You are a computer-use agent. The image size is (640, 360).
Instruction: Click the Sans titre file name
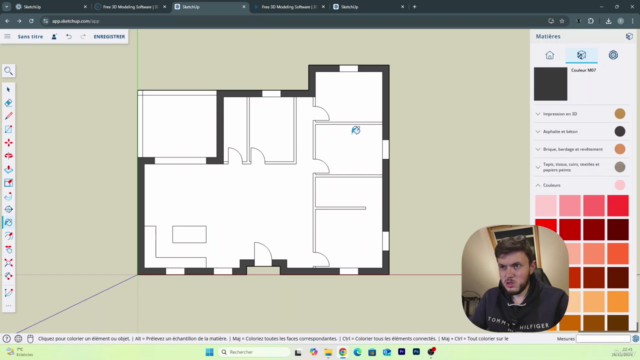(30, 36)
